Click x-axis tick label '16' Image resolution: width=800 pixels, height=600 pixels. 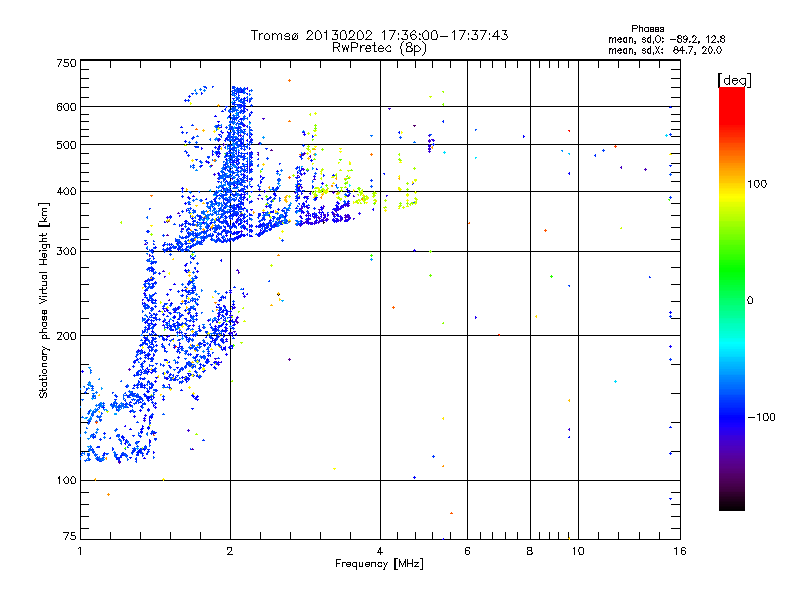(680, 551)
